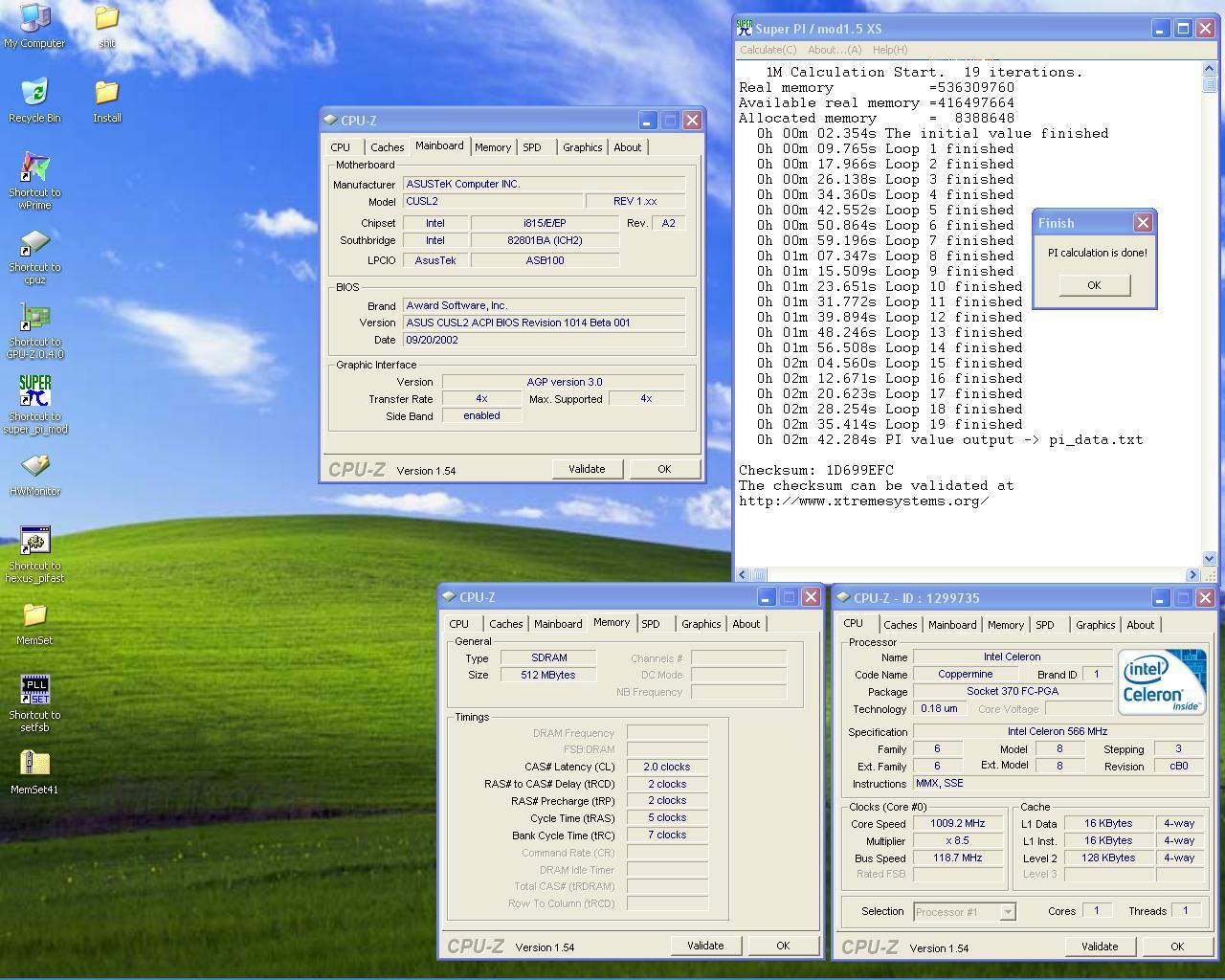Screen dimensions: 1225x980
Task: Click the Loop 19 finished line
Action: click(x=890, y=424)
